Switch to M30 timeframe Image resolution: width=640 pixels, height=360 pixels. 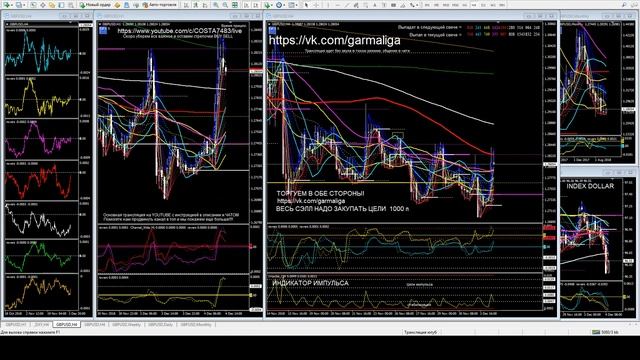[x=455, y=5]
